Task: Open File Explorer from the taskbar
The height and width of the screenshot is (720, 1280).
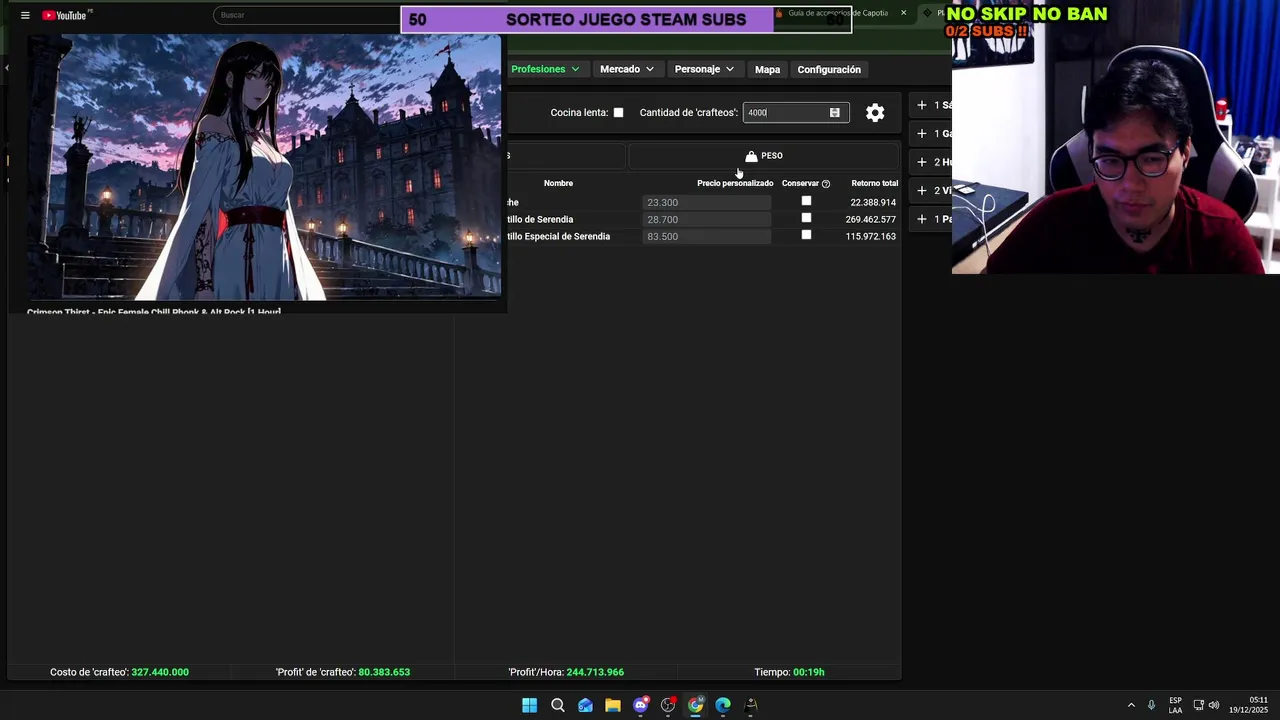Action: [613, 705]
